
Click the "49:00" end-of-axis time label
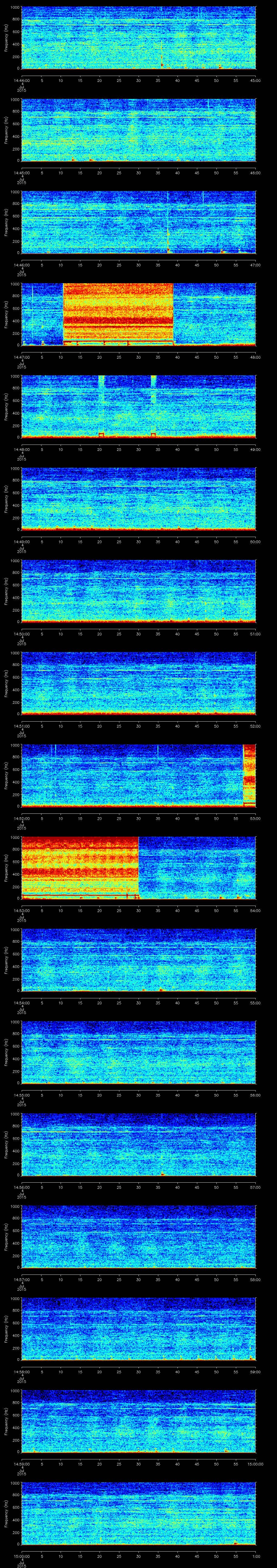pyautogui.click(x=255, y=449)
